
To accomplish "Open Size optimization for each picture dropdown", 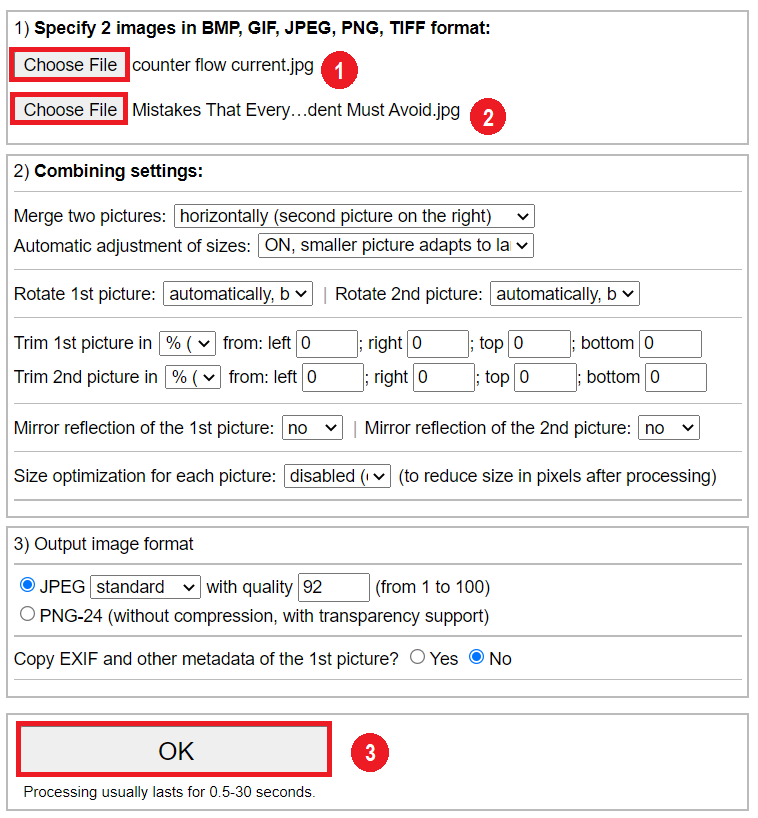I will [x=338, y=476].
